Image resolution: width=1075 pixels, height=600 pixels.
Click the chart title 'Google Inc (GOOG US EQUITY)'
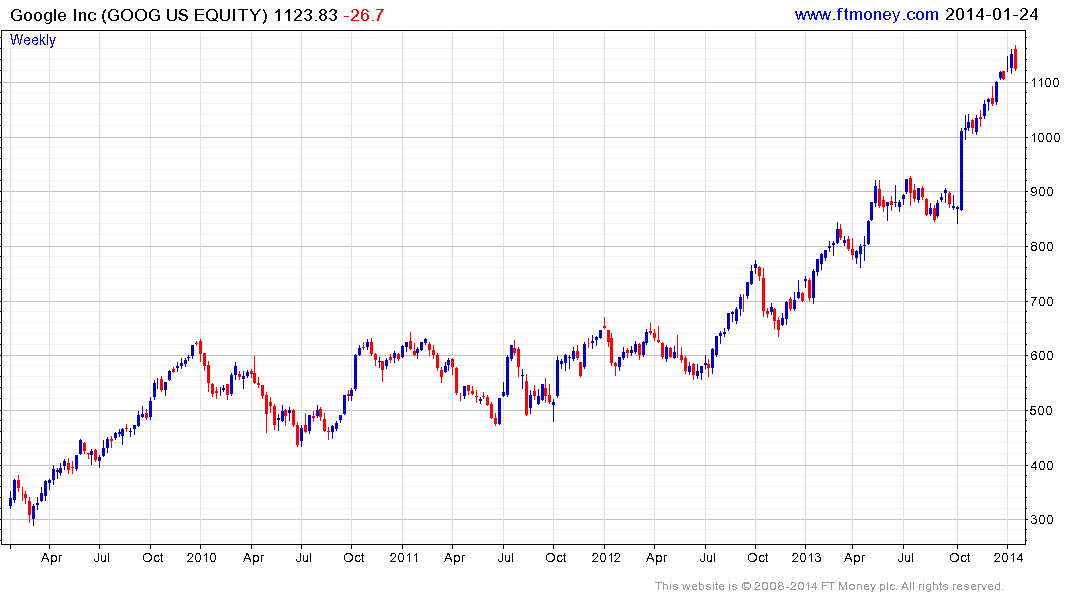point(138,15)
